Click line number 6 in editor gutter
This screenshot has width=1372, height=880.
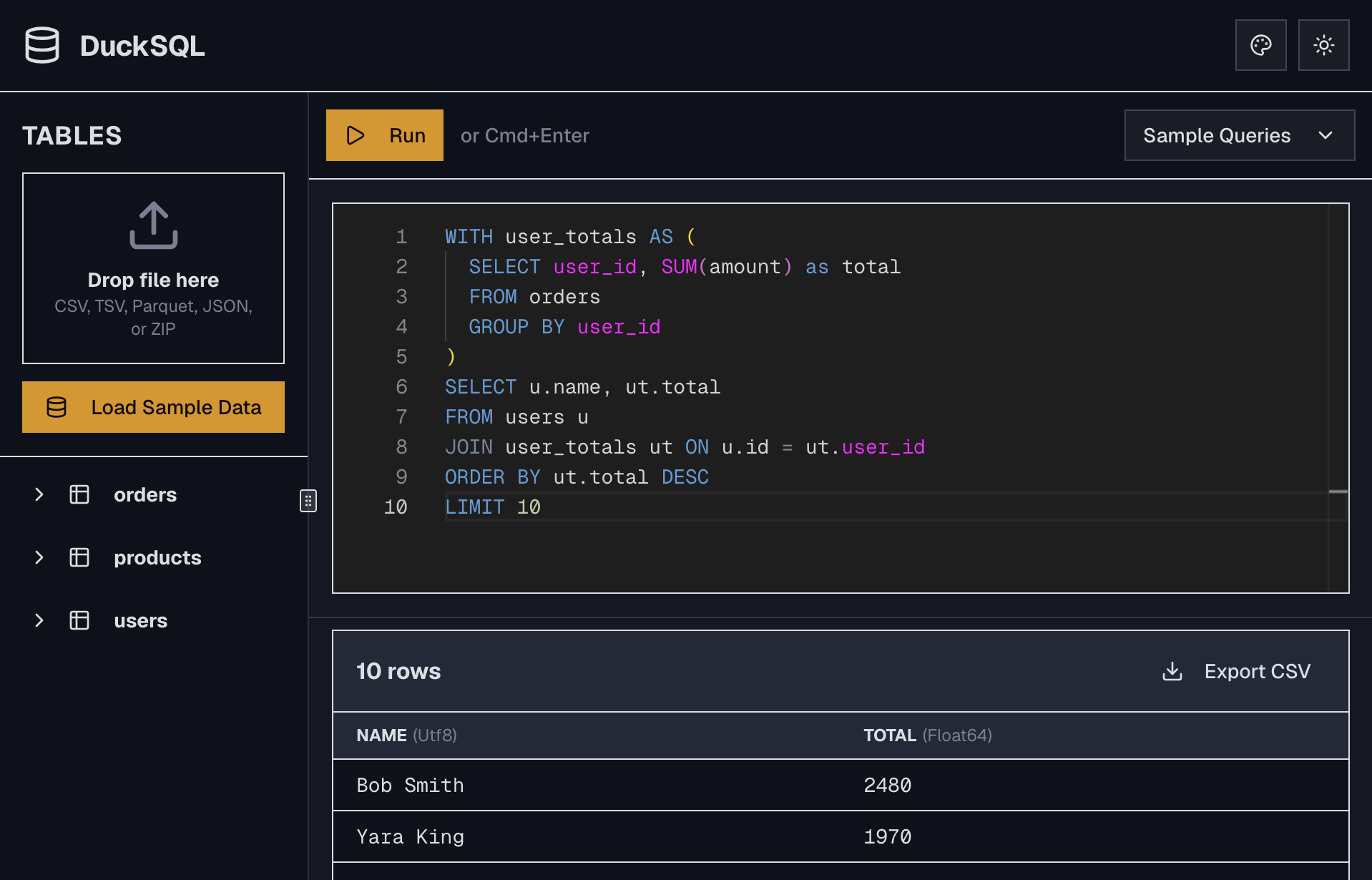401,387
